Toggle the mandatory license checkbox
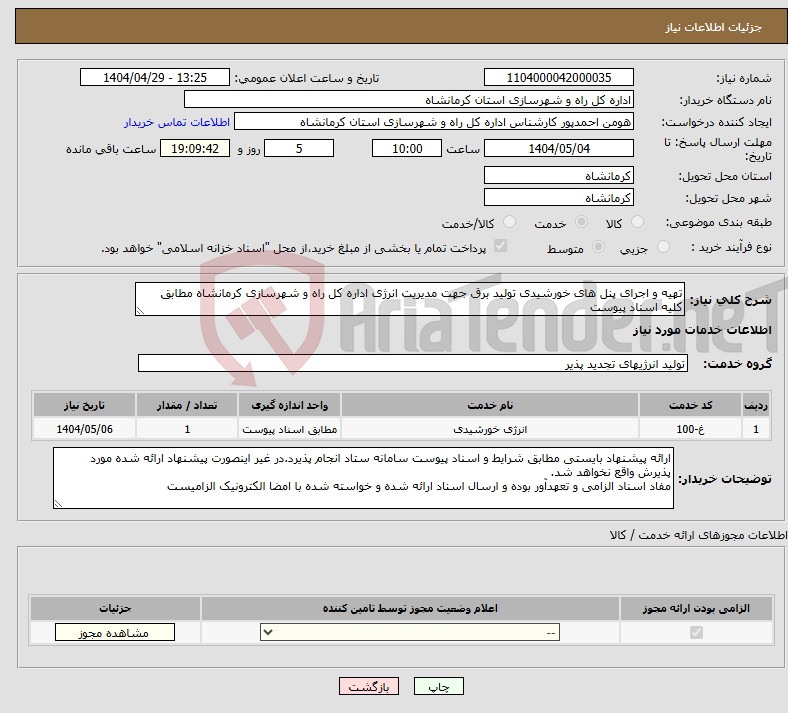Screen dimensions: 788x713 pyautogui.click(x=696, y=632)
